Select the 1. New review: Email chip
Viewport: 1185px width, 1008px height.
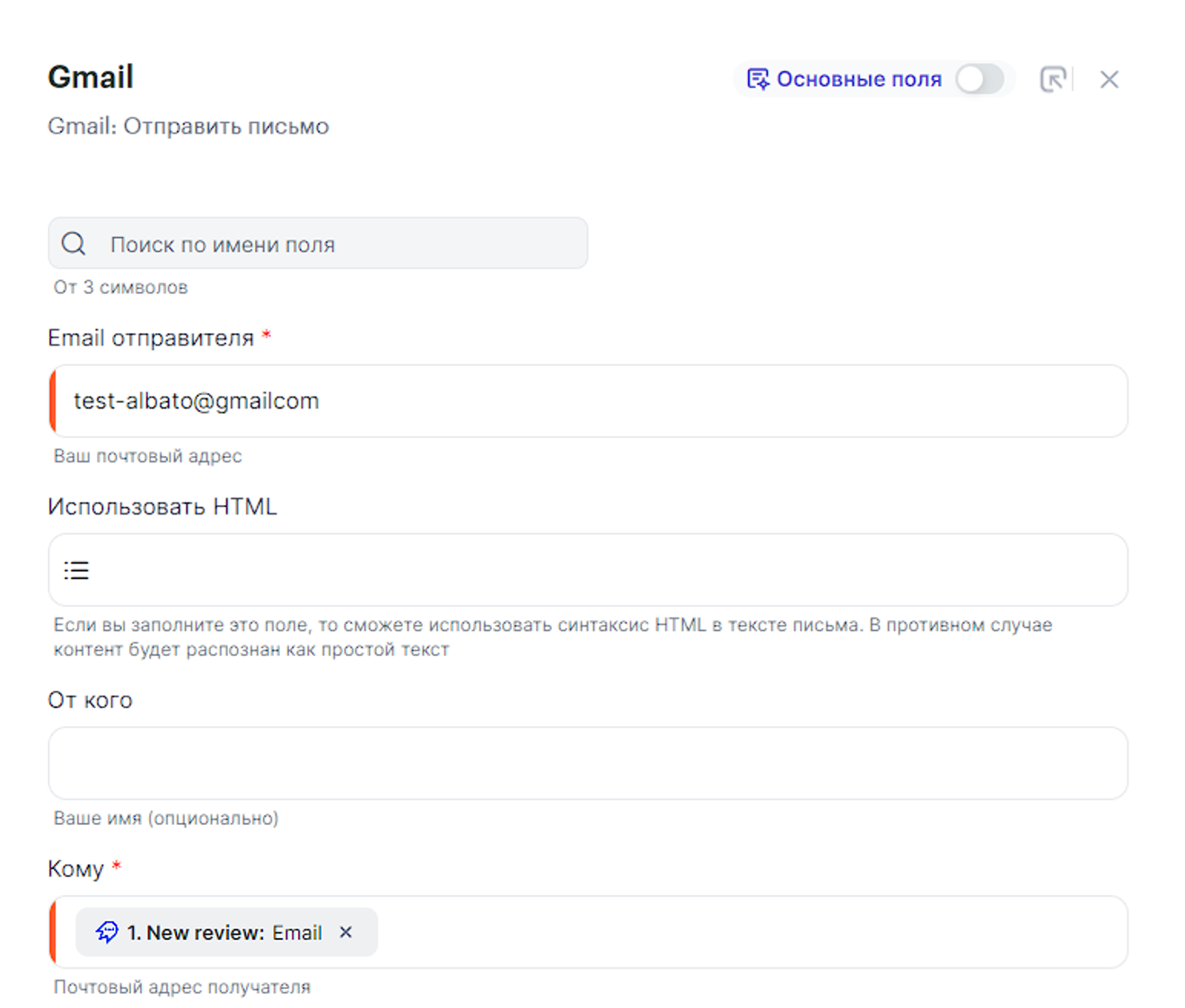tap(224, 933)
